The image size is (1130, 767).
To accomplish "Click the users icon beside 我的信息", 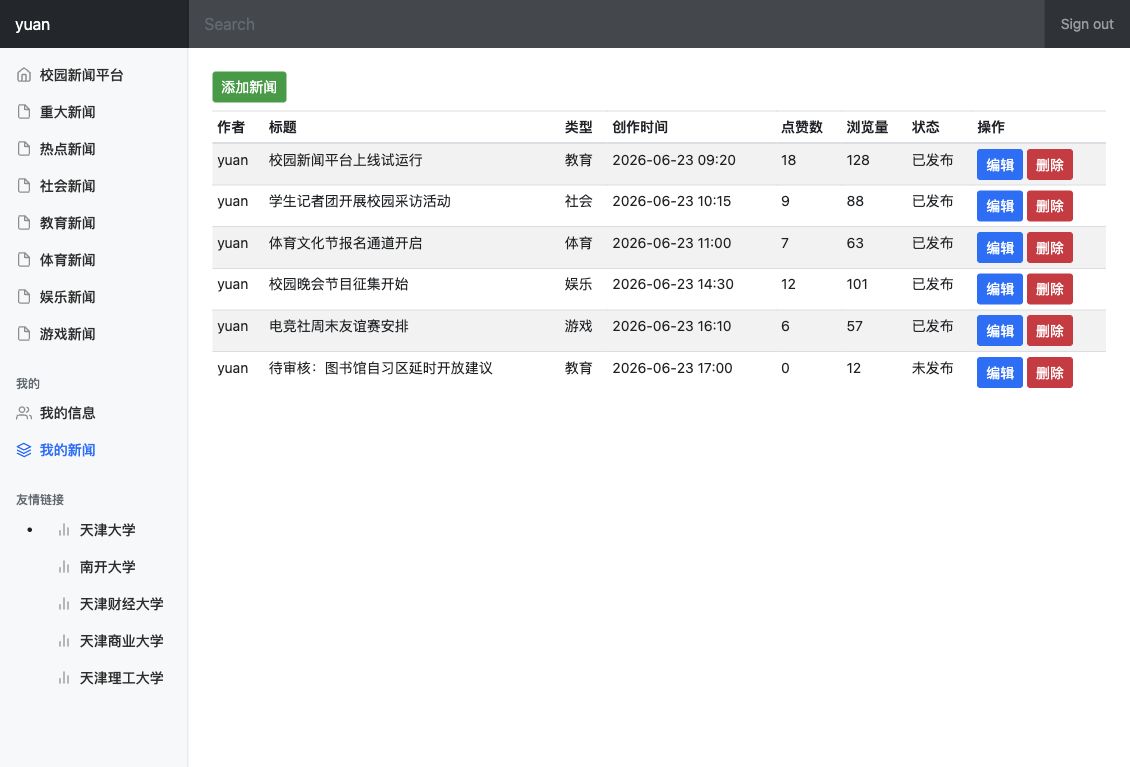I will [24, 413].
